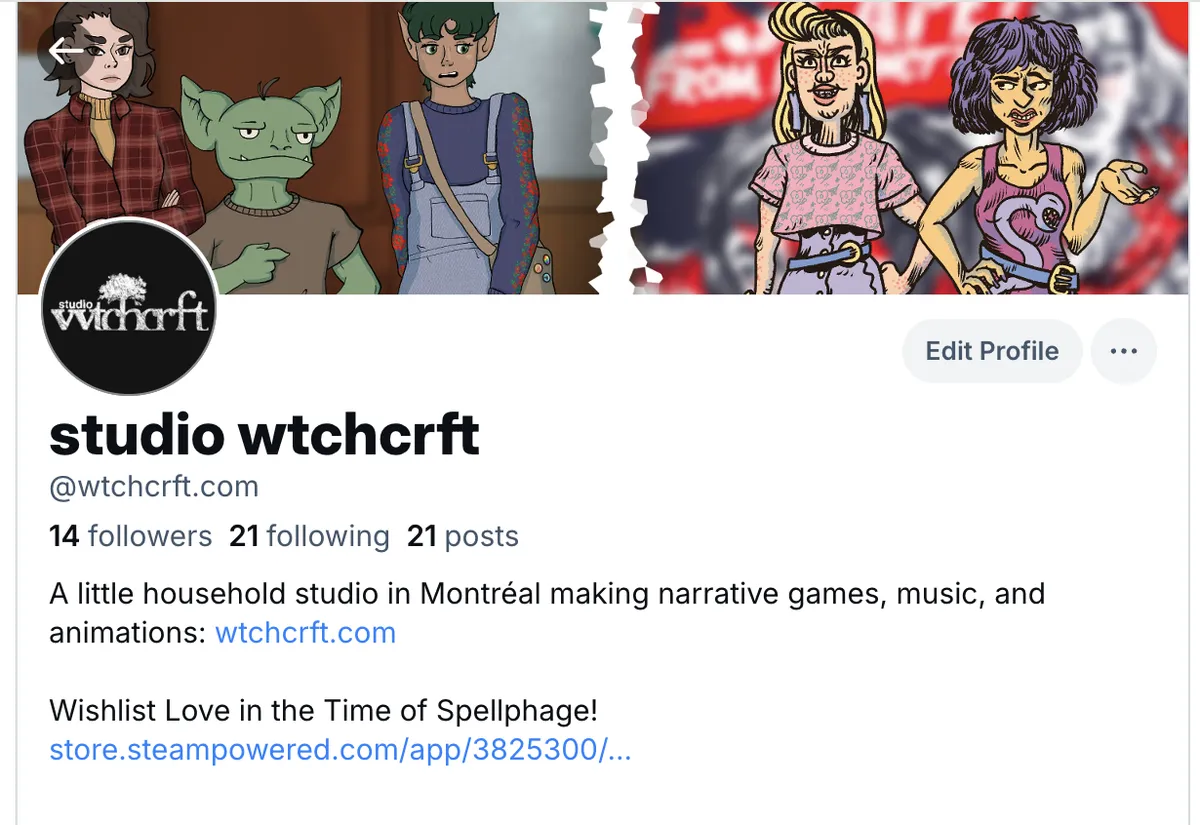This screenshot has width=1200, height=825.
Task: Click the studio wtchcrft display name
Action: 265,434
